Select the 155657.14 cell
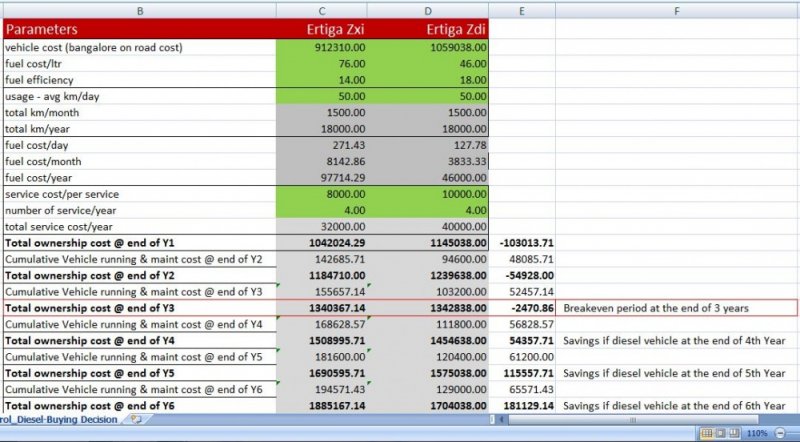 (321, 292)
